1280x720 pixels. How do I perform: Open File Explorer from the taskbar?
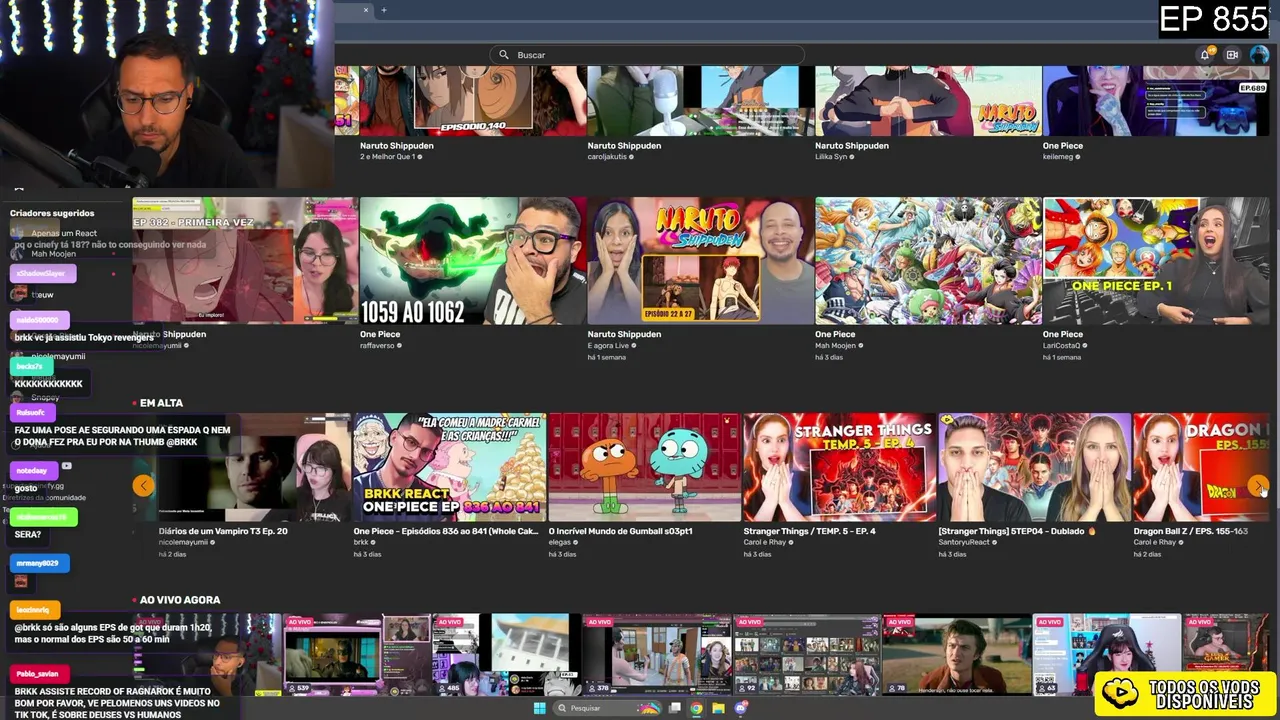tap(718, 708)
